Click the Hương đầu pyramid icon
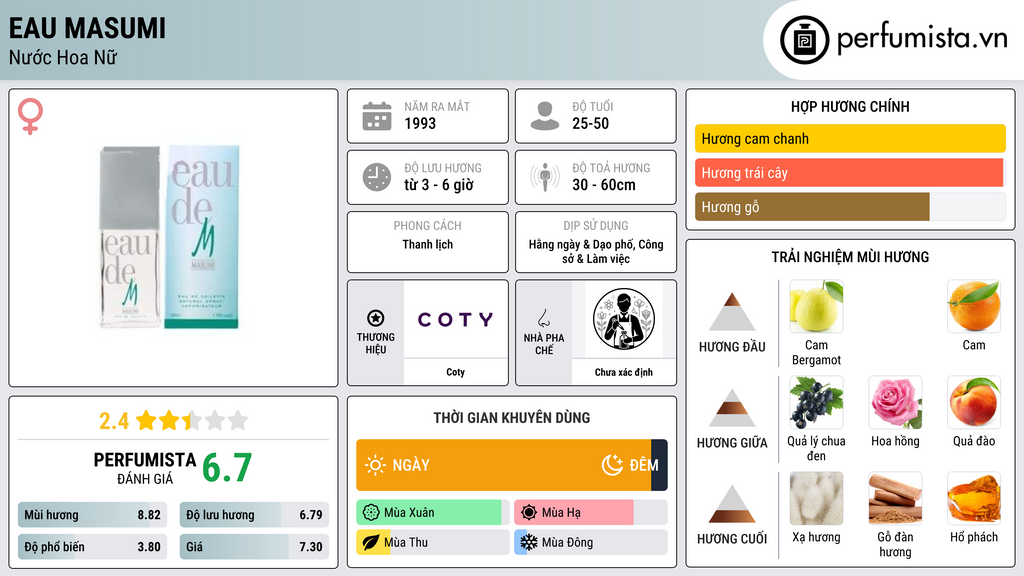 (732, 312)
